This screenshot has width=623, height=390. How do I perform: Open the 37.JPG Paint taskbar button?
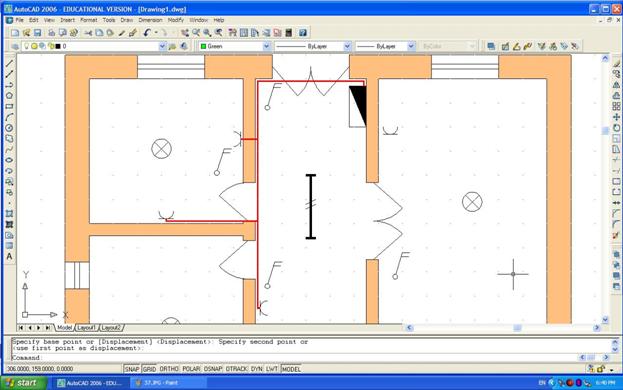168,383
